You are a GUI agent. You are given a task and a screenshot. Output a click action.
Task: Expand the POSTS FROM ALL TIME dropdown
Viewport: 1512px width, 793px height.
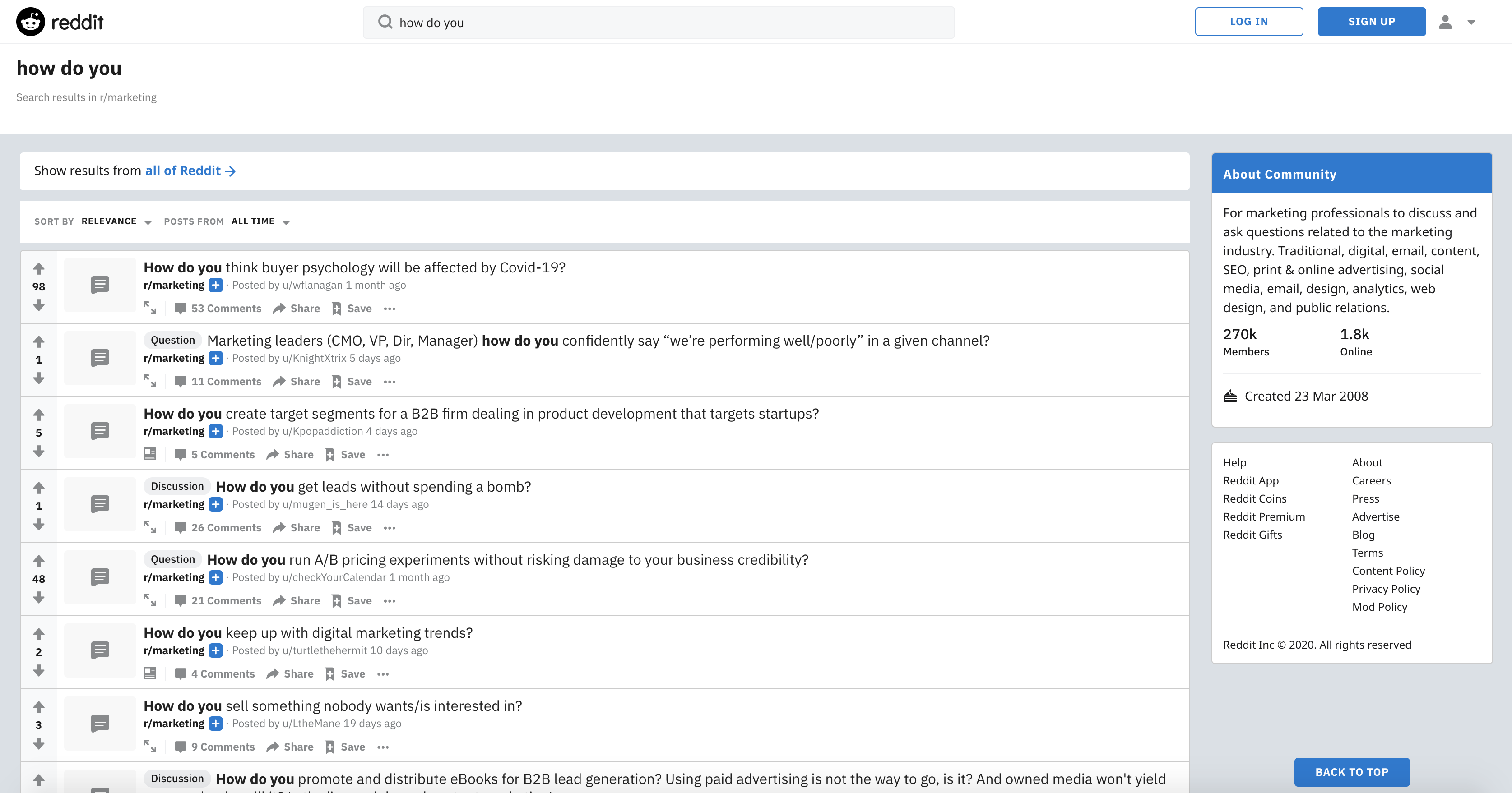(x=285, y=221)
